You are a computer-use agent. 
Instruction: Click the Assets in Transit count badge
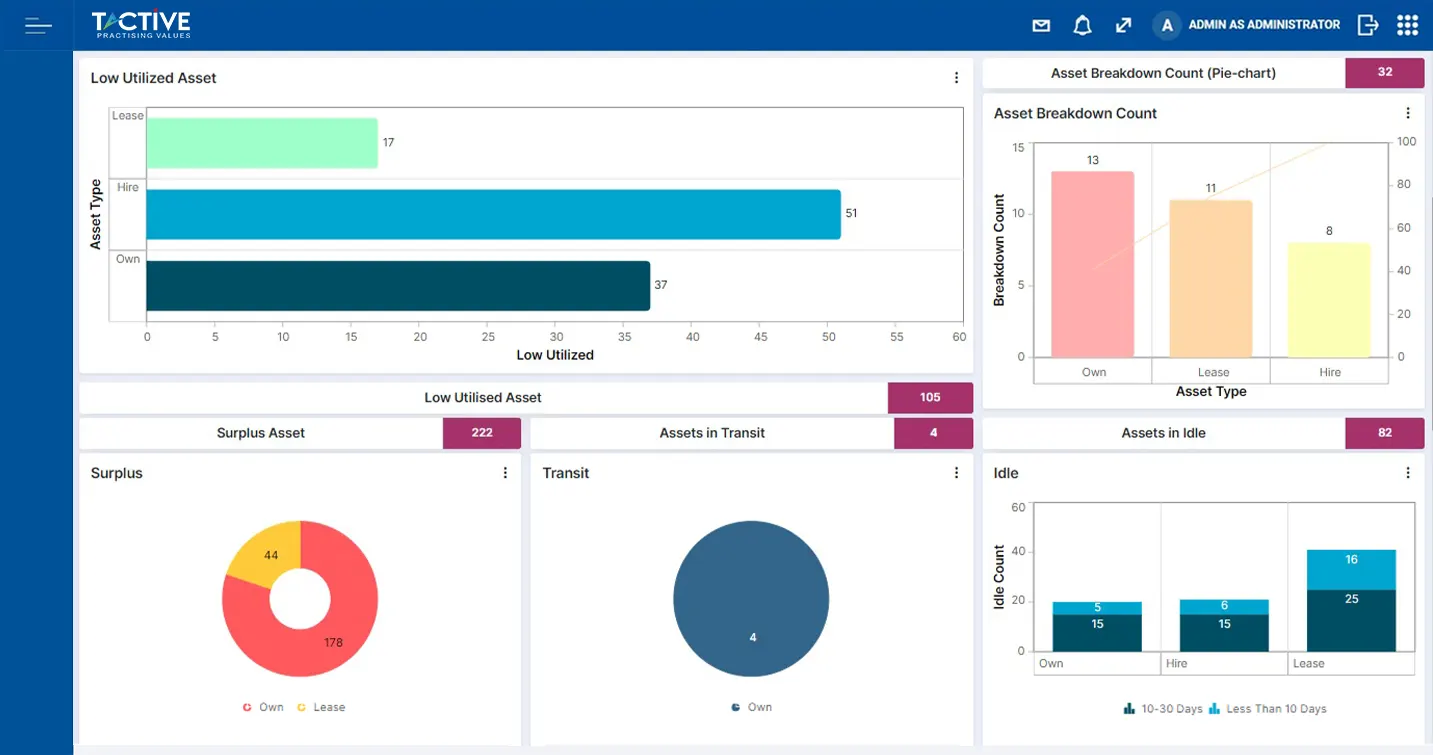[x=933, y=433]
